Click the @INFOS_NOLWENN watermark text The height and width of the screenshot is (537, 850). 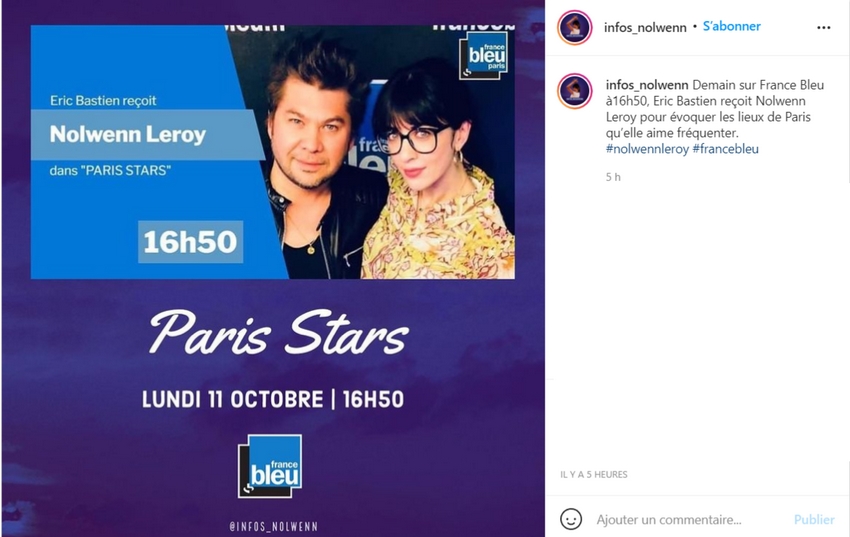pos(274,526)
